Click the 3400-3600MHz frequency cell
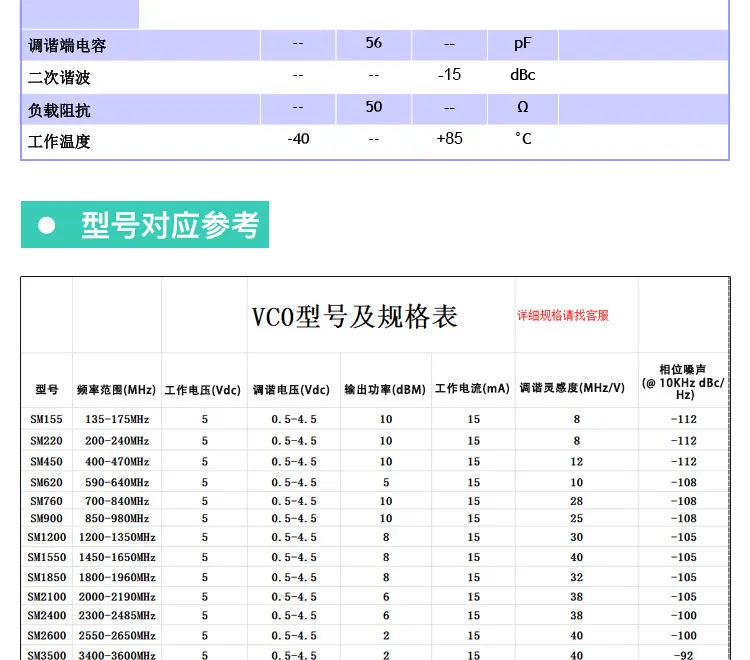The width and height of the screenshot is (750, 660). 117,655
